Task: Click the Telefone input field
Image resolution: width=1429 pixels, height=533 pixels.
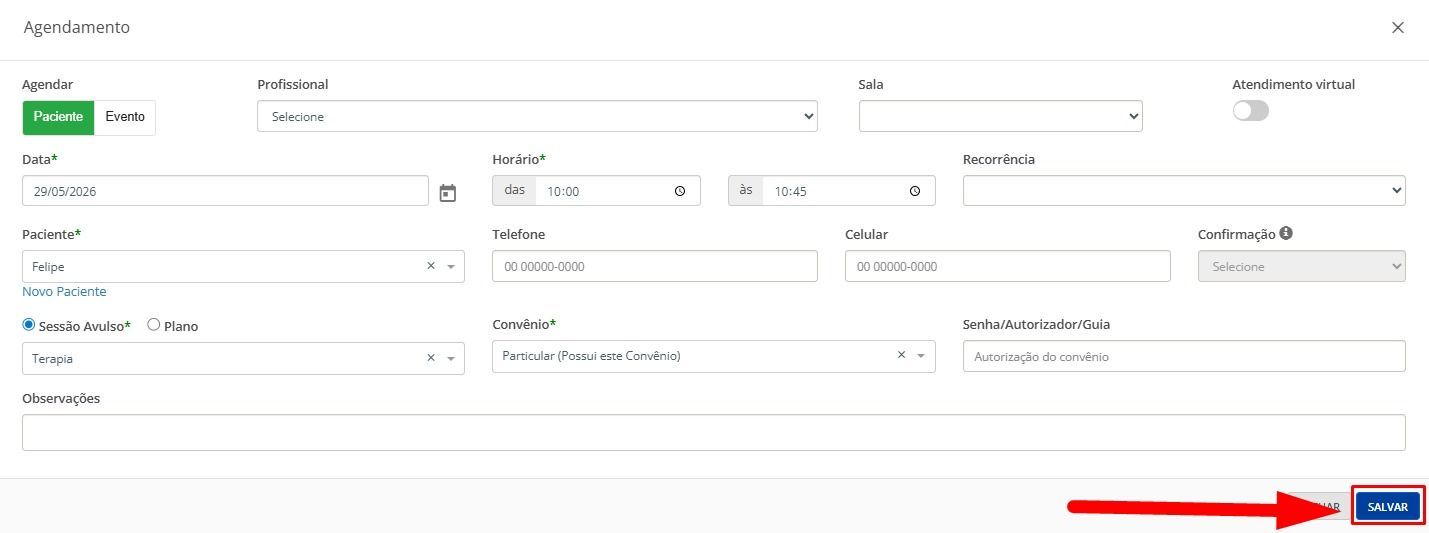Action: [655, 266]
